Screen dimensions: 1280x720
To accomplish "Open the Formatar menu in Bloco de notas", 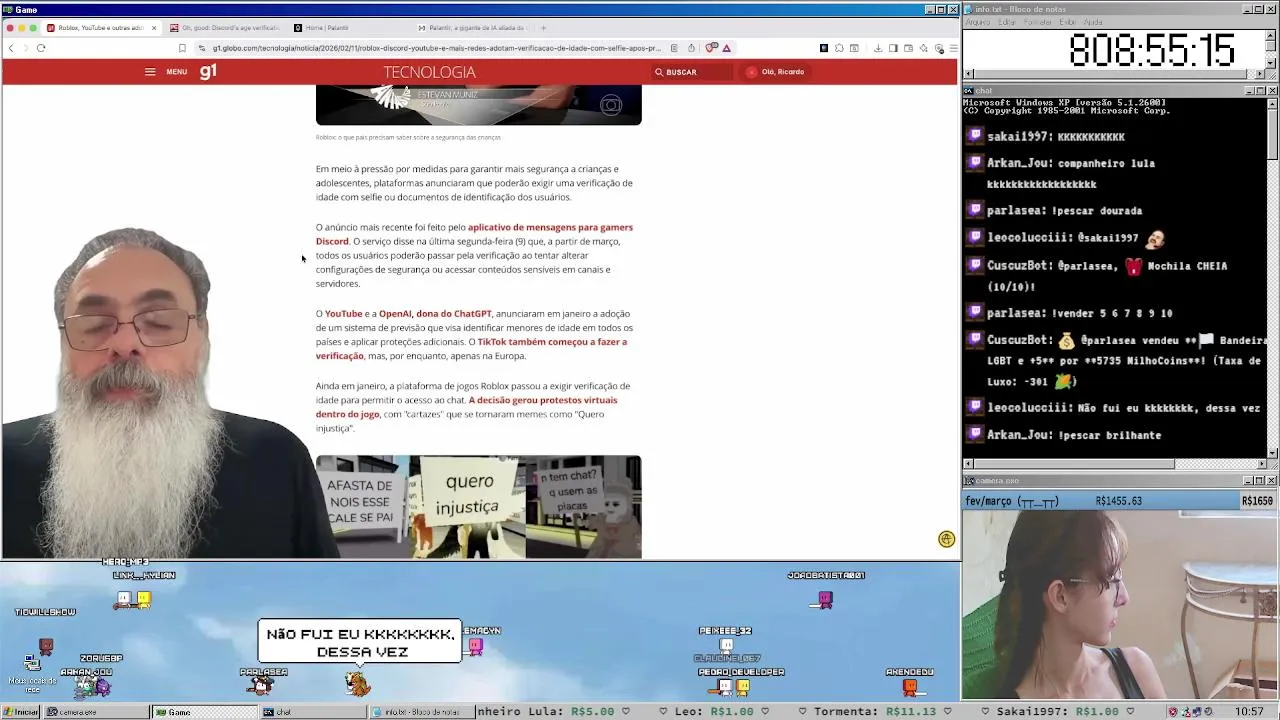I will coord(1038,22).
